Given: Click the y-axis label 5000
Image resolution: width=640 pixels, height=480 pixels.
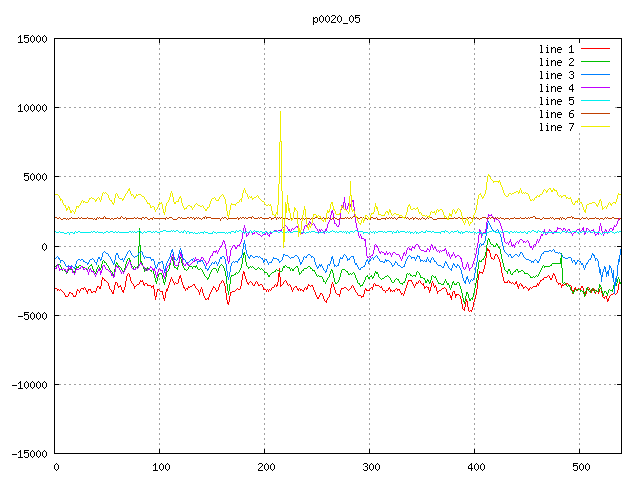Looking at the screenshot, I should pos(36,178).
